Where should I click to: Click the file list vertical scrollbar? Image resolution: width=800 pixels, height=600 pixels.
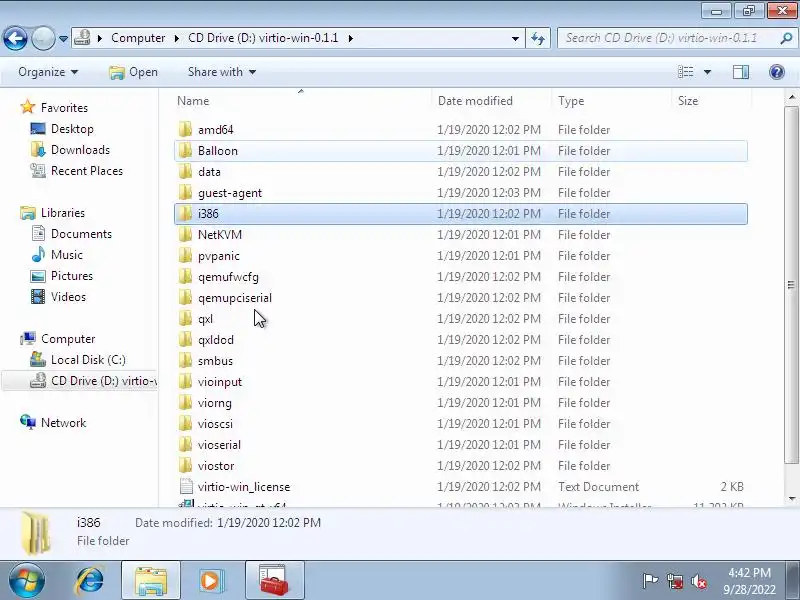click(x=791, y=285)
